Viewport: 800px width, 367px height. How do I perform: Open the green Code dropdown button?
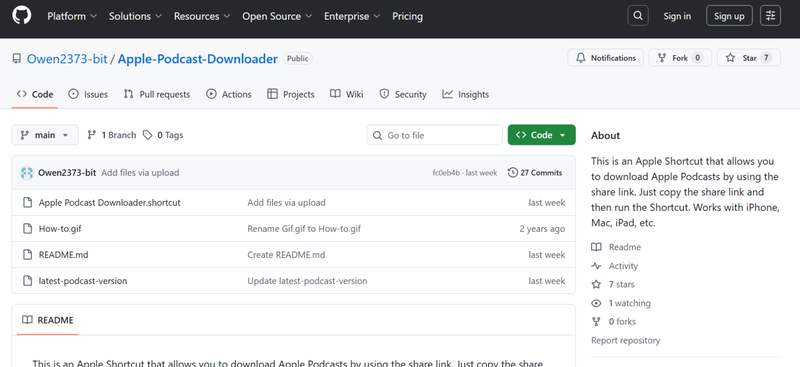541,135
